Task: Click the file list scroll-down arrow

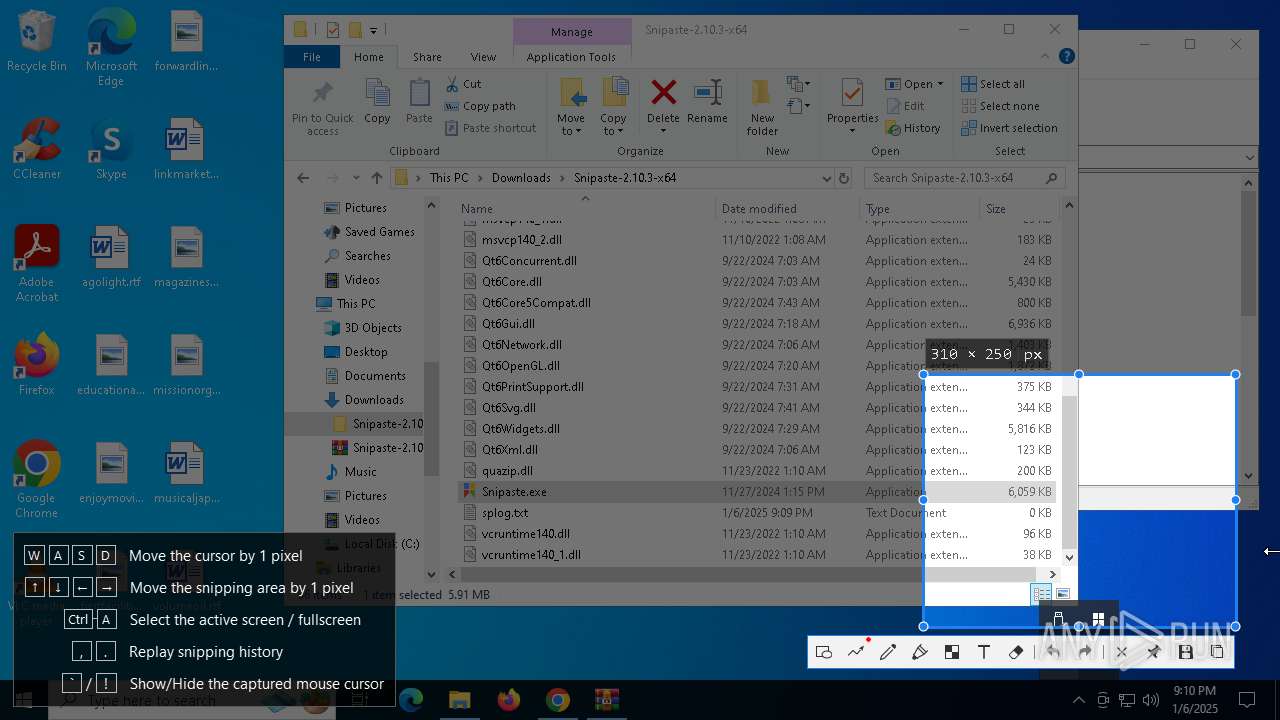Action: (1069, 557)
